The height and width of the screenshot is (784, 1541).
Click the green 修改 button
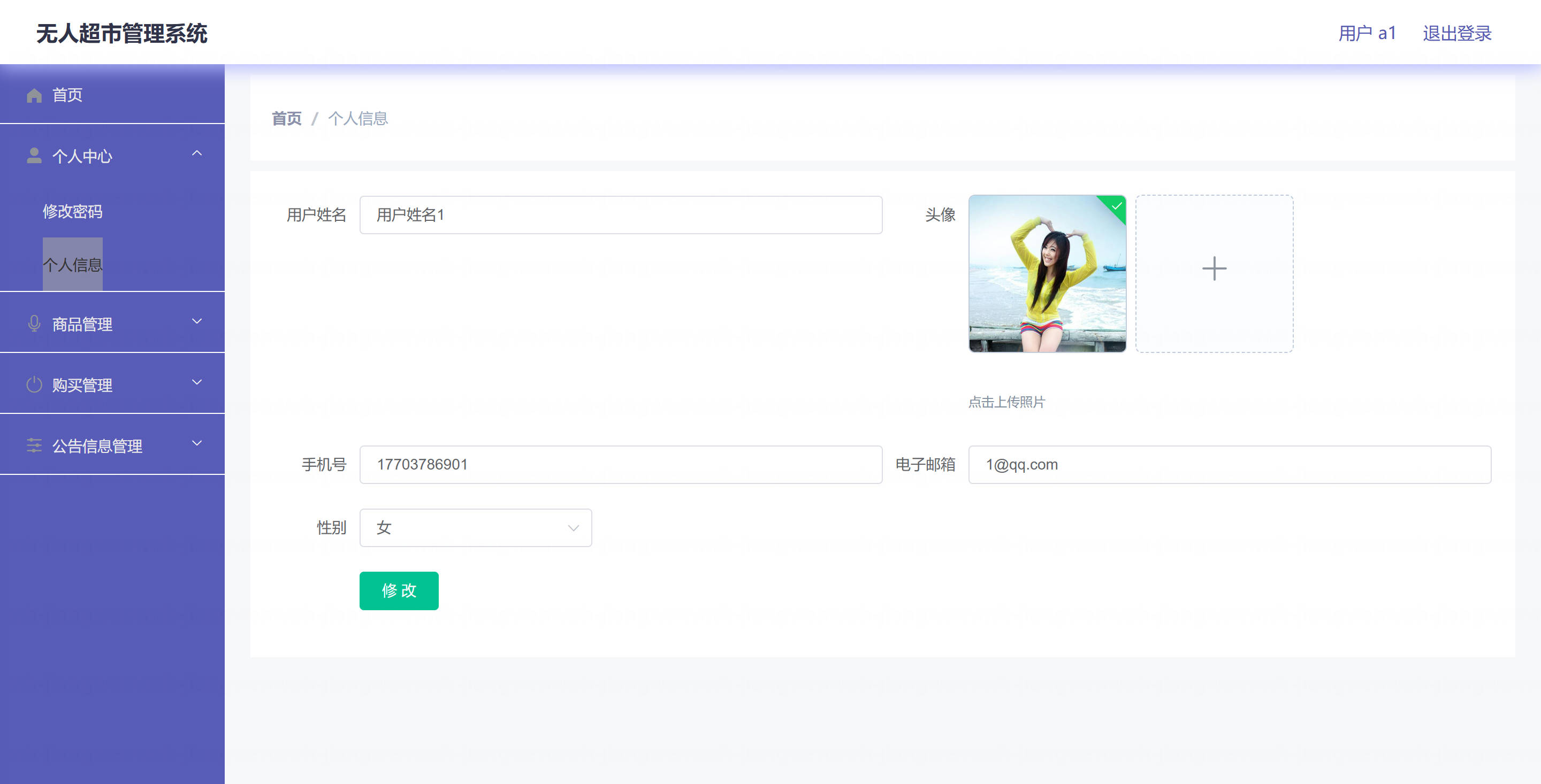click(399, 591)
